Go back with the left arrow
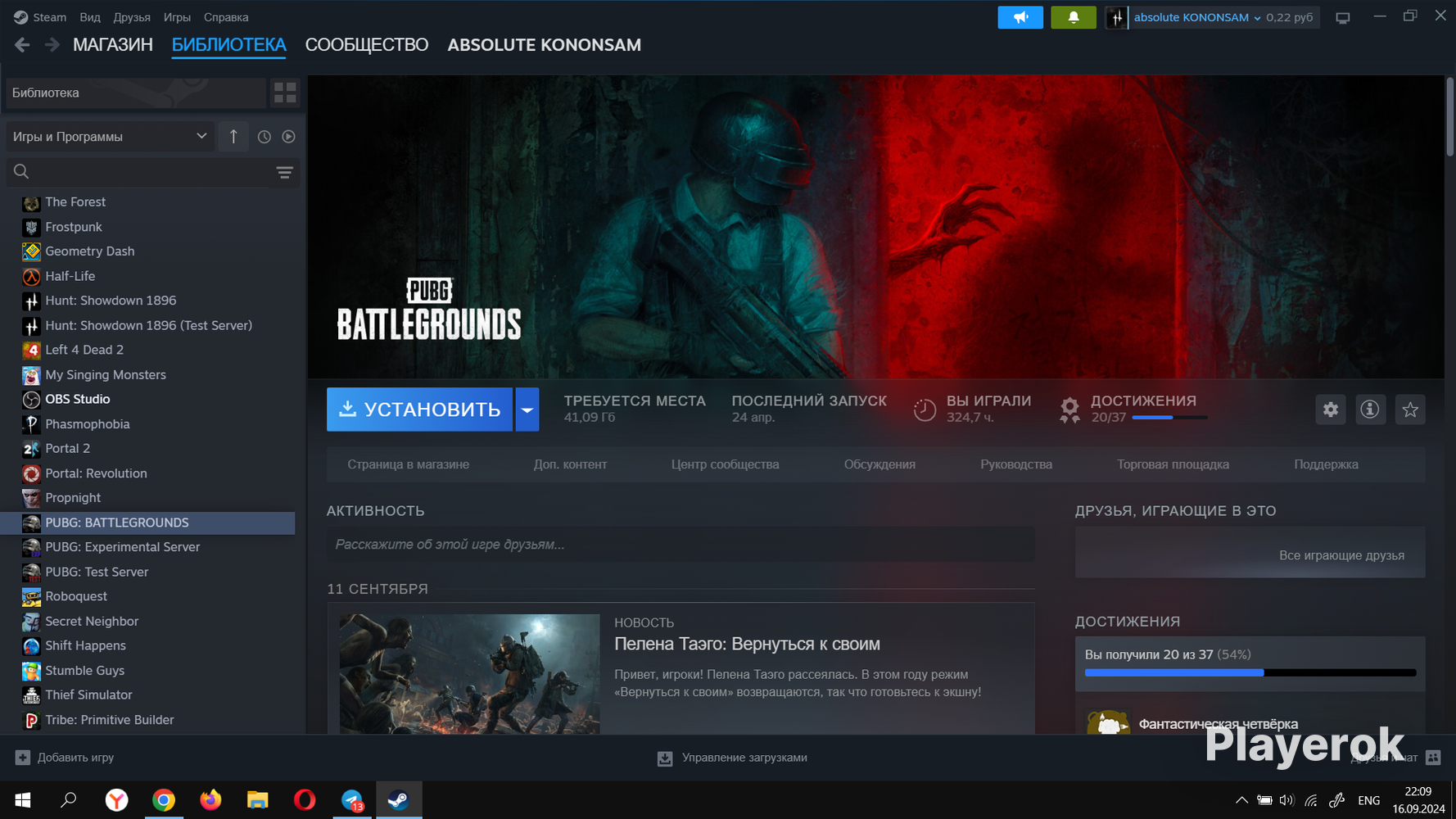This screenshot has width=1456, height=819. [x=22, y=45]
